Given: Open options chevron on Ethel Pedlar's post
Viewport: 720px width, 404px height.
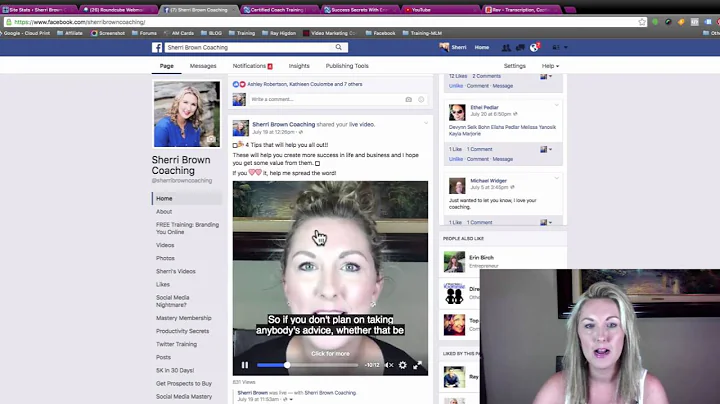Looking at the screenshot, I should 557,106.
